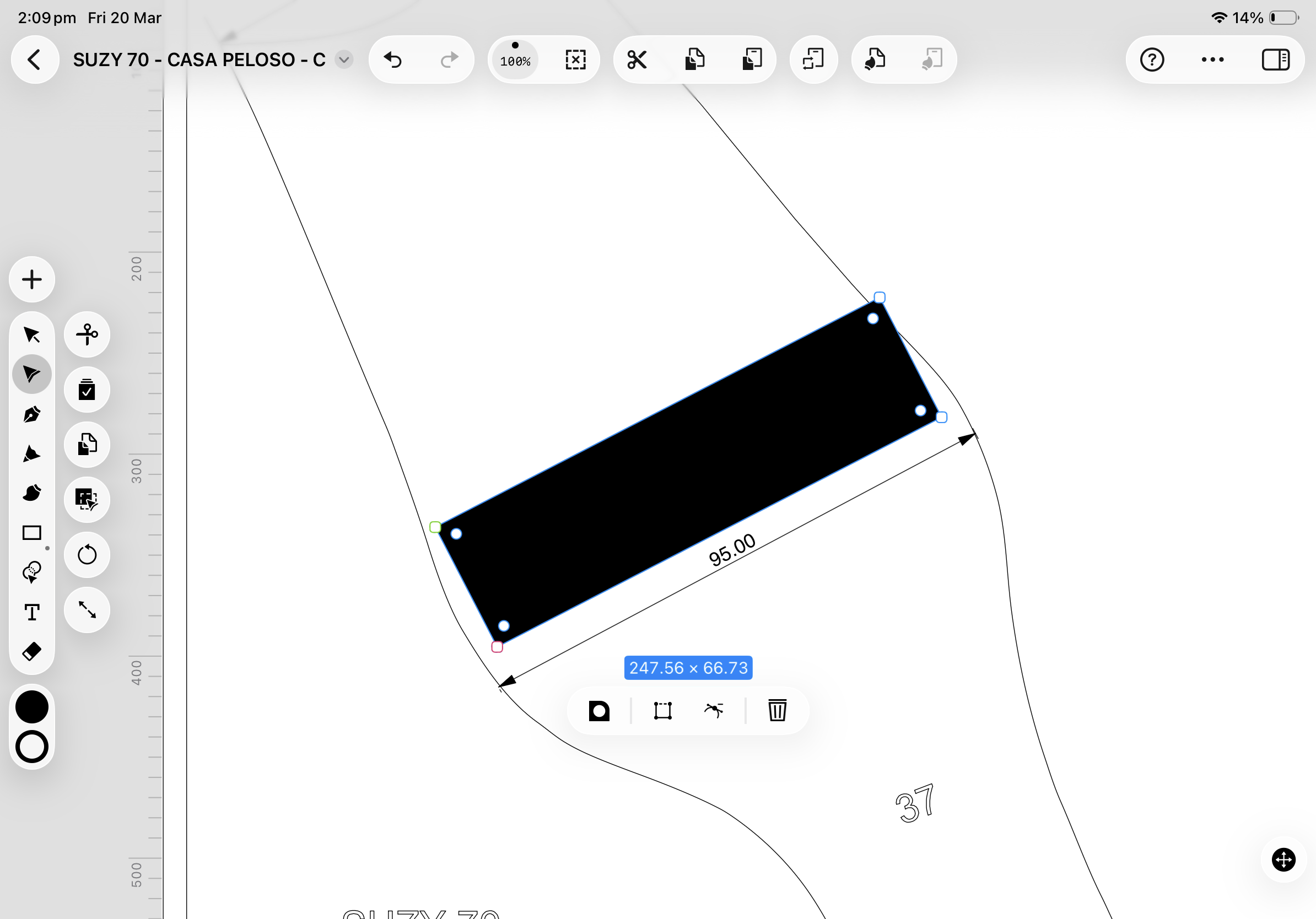The width and height of the screenshot is (1316, 919).
Task: Tap the back arrow to exit the document
Action: point(35,60)
